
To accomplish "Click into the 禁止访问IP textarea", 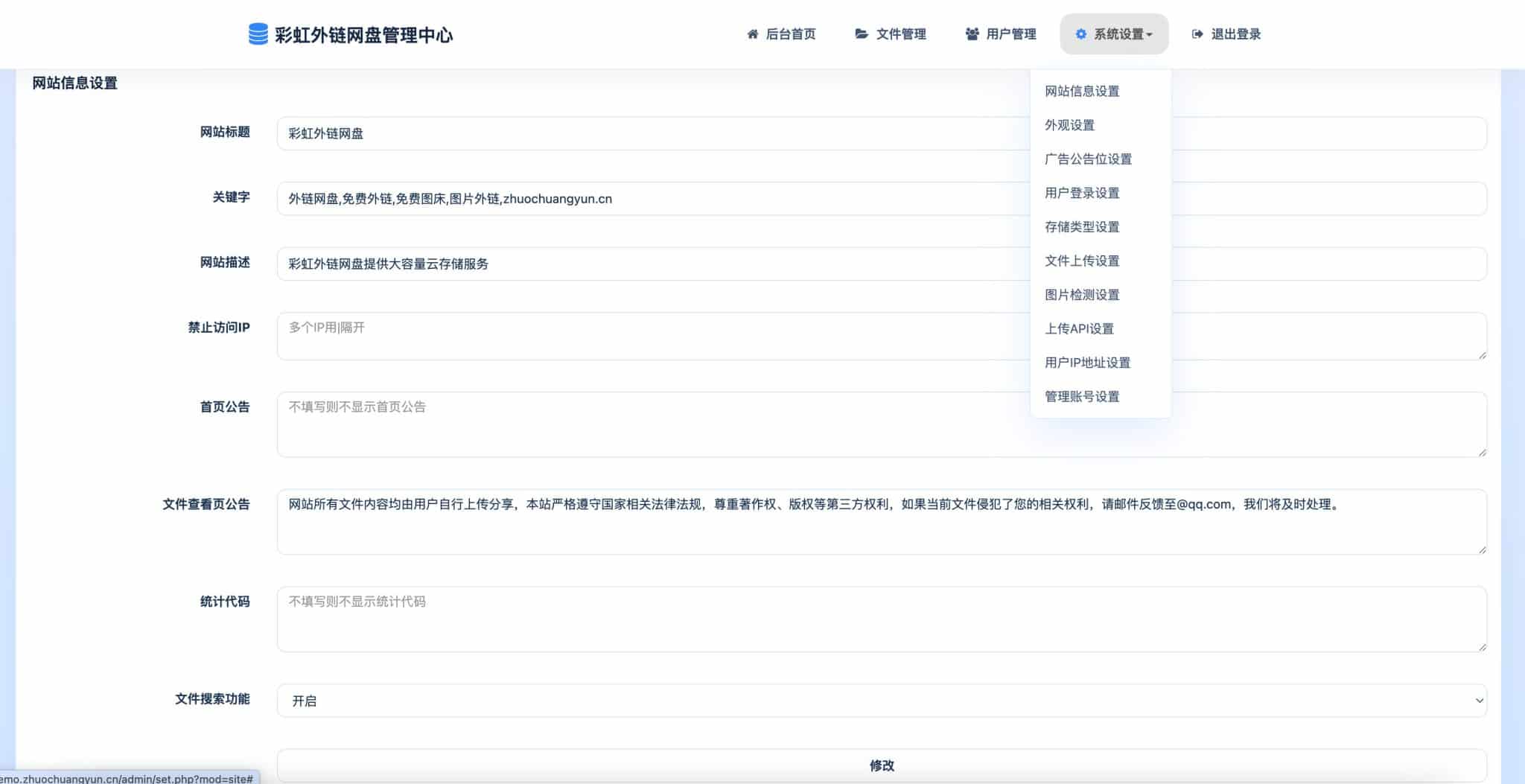I will (882, 336).
